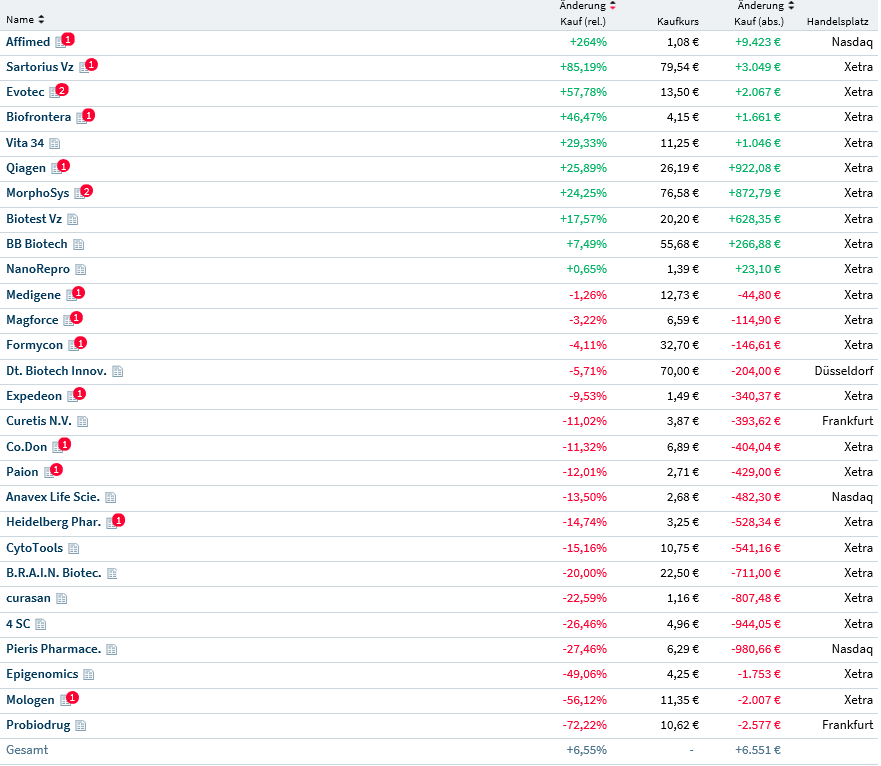Go to the Heidelberg Phar. stock page
The width and height of the screenshot is (881, 766).
click(x=53, y=522)
